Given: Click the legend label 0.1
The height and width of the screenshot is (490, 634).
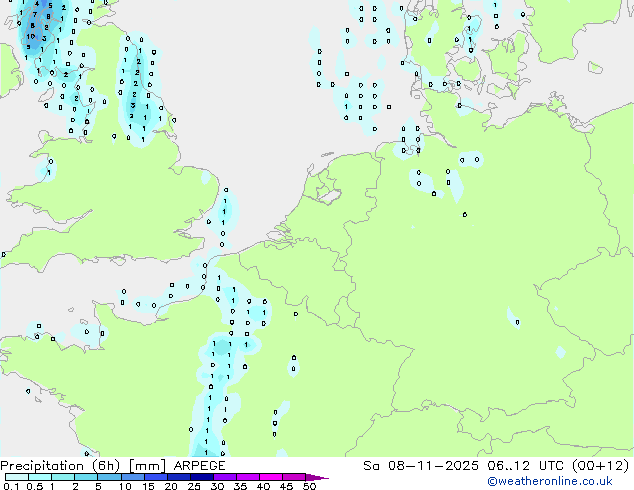Looking at the screenshot, I should (x=11, y=486).
